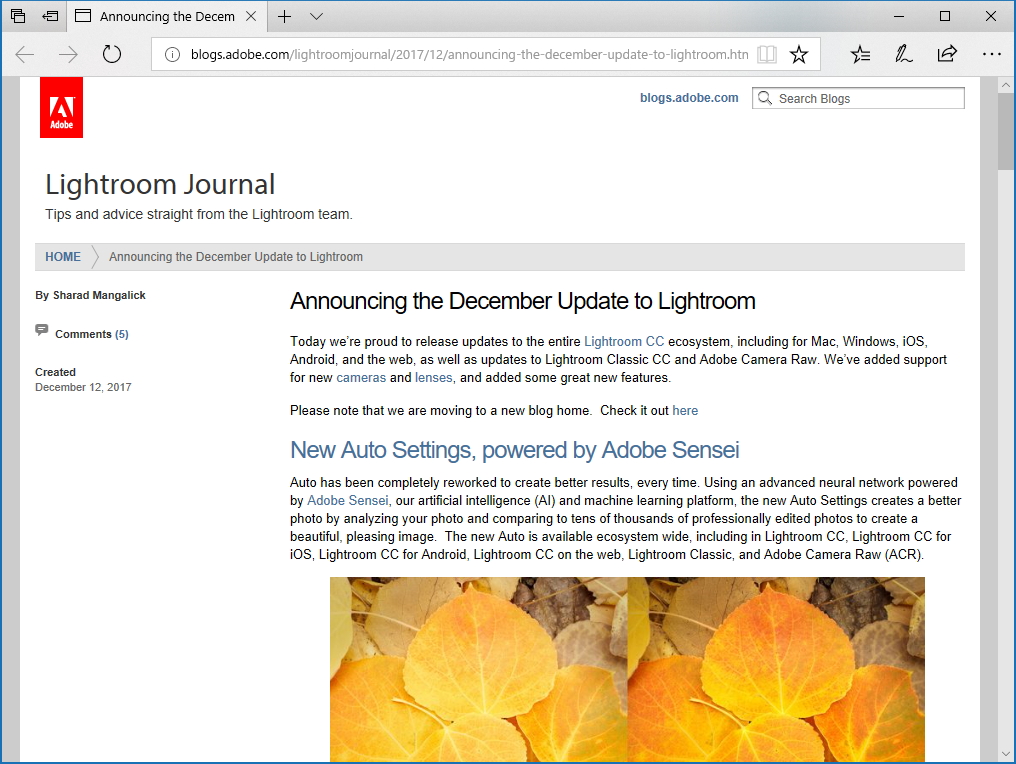The width and height of the screenshot is (1016, 764).
Task: Click the scrollbar up arrow
Action: (1006, 85)
